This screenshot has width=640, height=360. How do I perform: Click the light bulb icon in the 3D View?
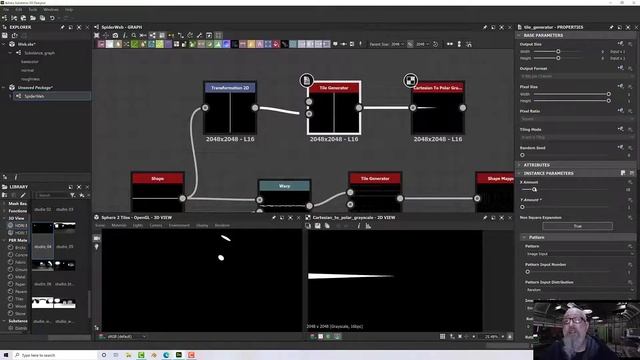97,247
